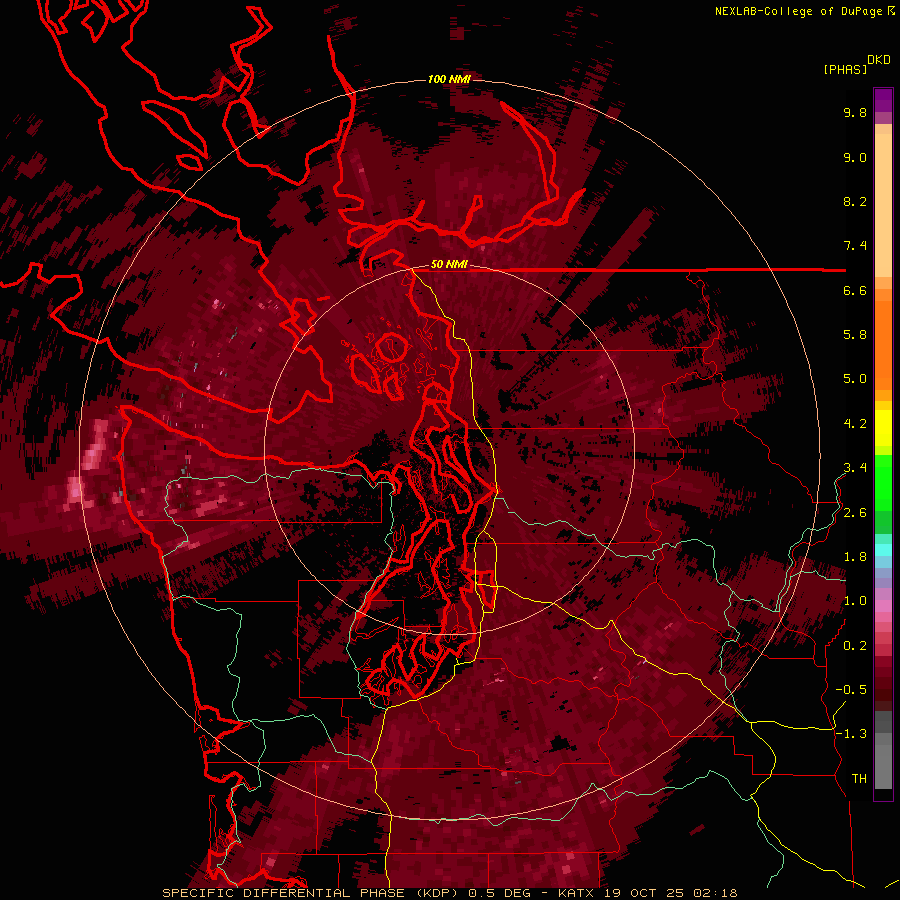Click the green color bar band
900x900 pixels.
tap(883, 483)
